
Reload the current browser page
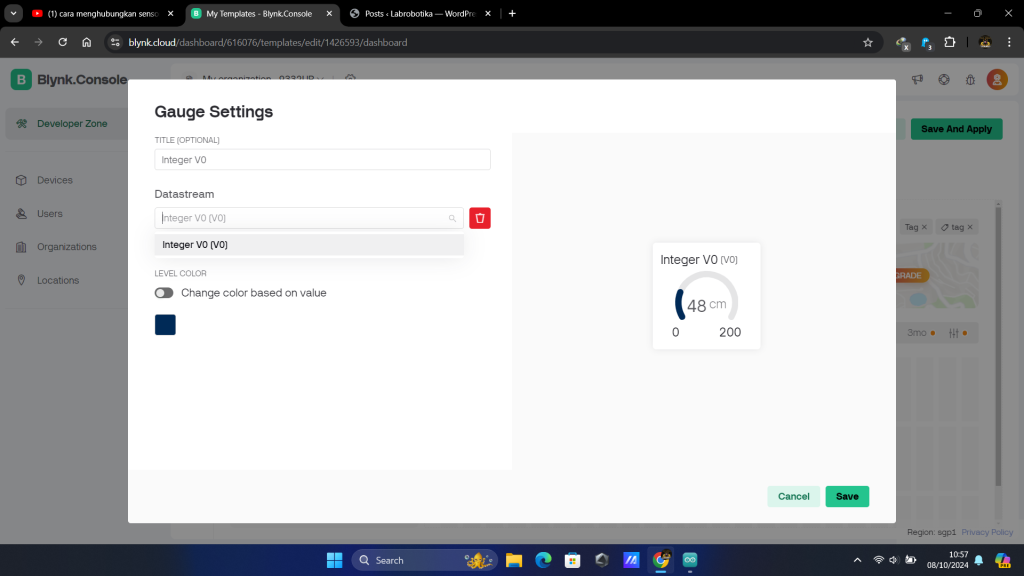click(63, 43)
